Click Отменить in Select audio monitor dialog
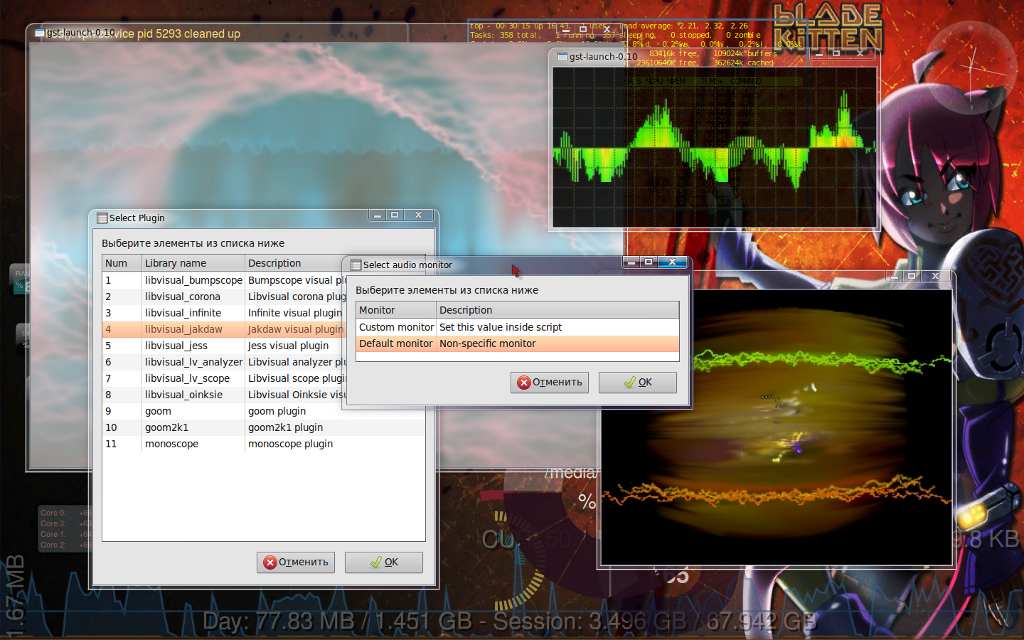Viewport: 1024px width, 640px height. click(549, 382)
